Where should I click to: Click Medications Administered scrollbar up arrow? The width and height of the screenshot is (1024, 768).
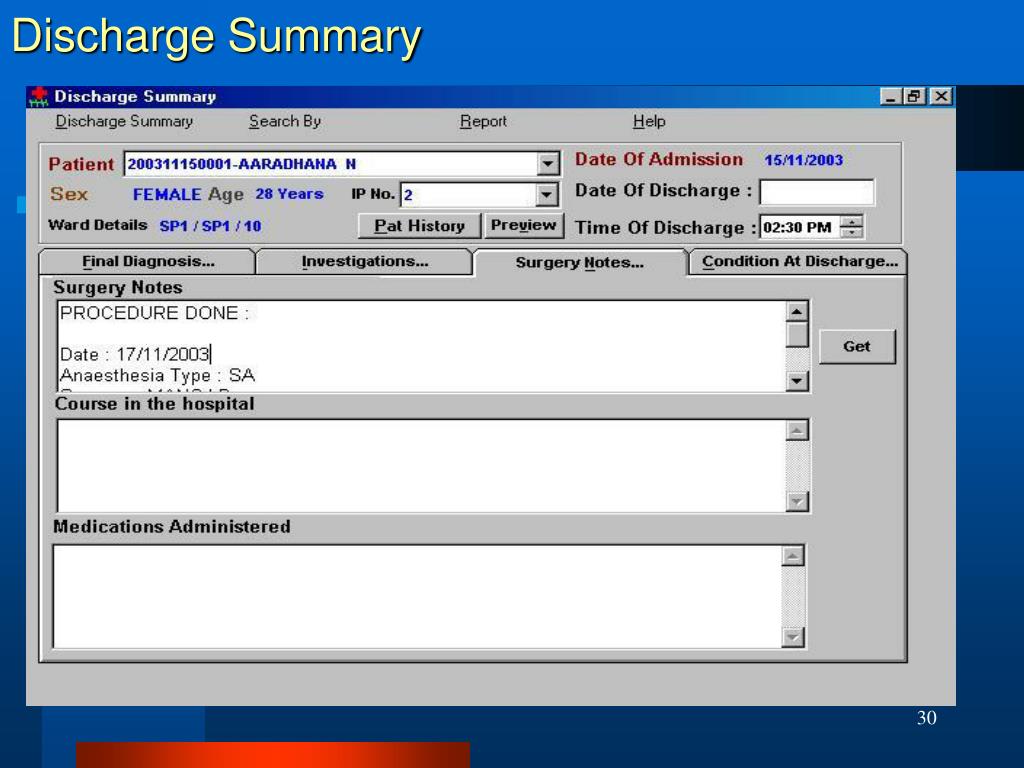point(793,556)
